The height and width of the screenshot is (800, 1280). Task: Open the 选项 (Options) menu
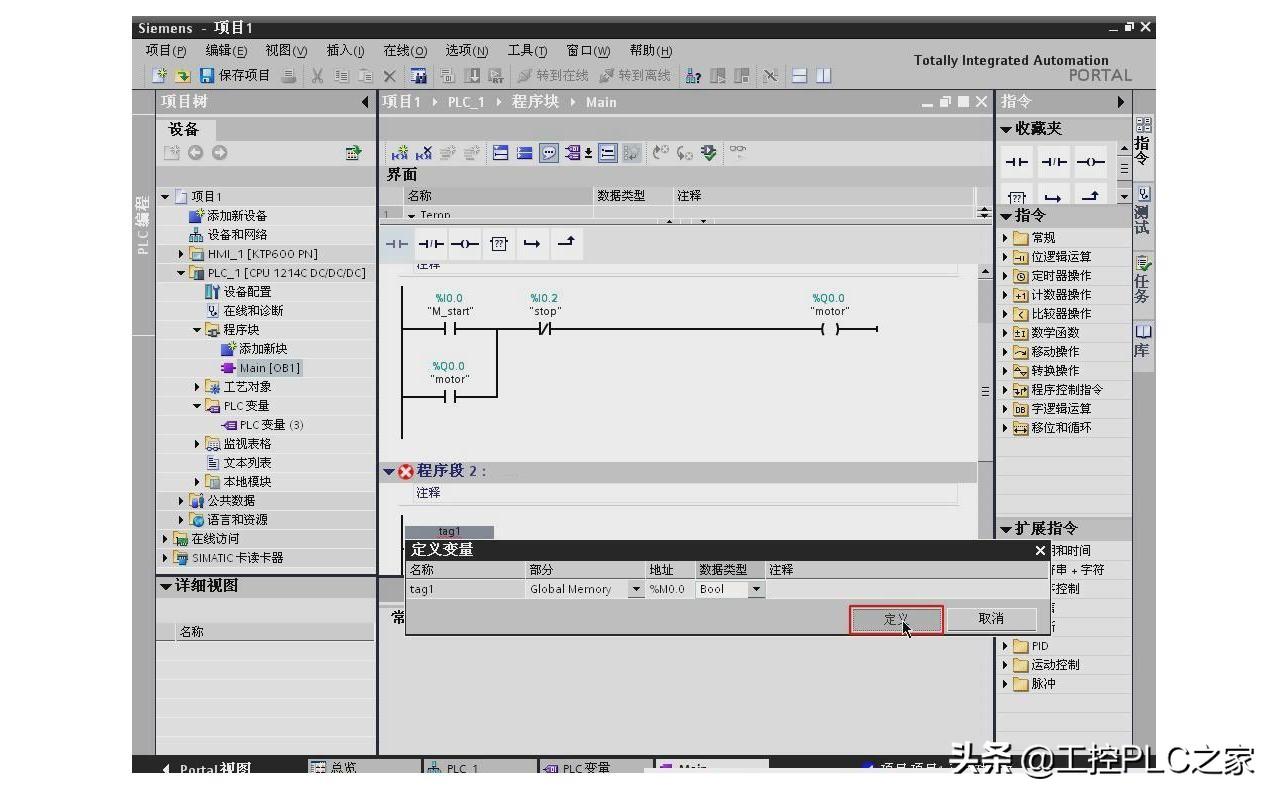click(466, 51)
